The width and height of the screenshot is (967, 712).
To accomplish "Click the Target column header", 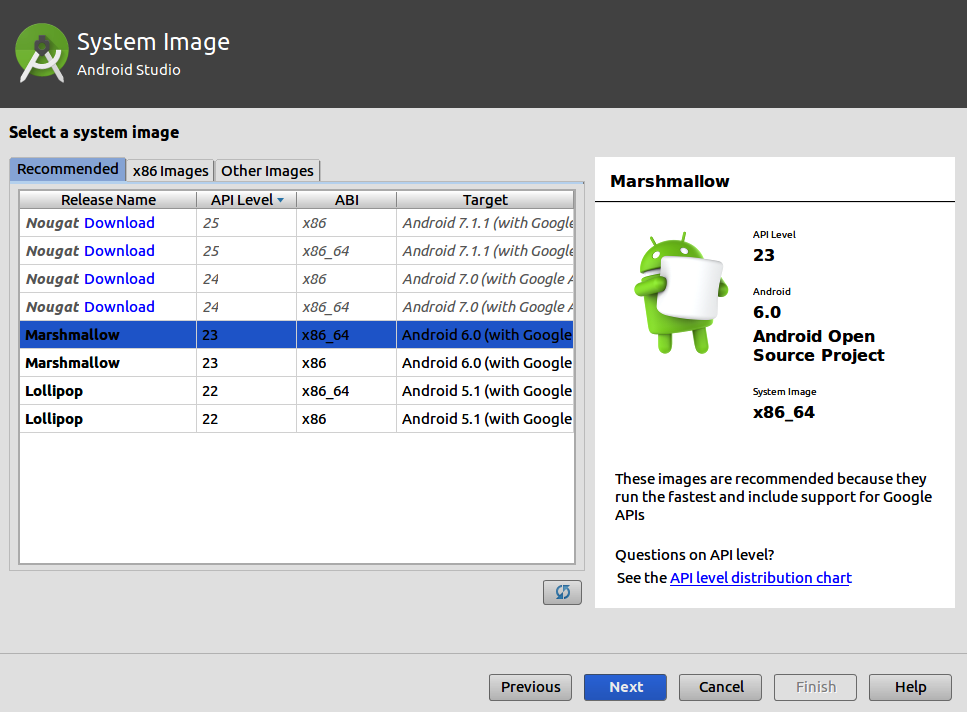I will (485, 200).
